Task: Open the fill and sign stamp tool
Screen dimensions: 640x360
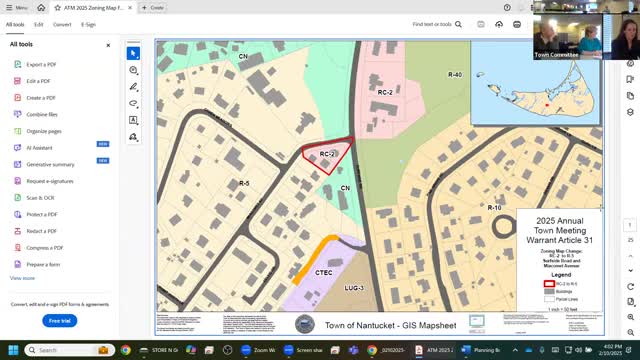Action: coord(133,137)
